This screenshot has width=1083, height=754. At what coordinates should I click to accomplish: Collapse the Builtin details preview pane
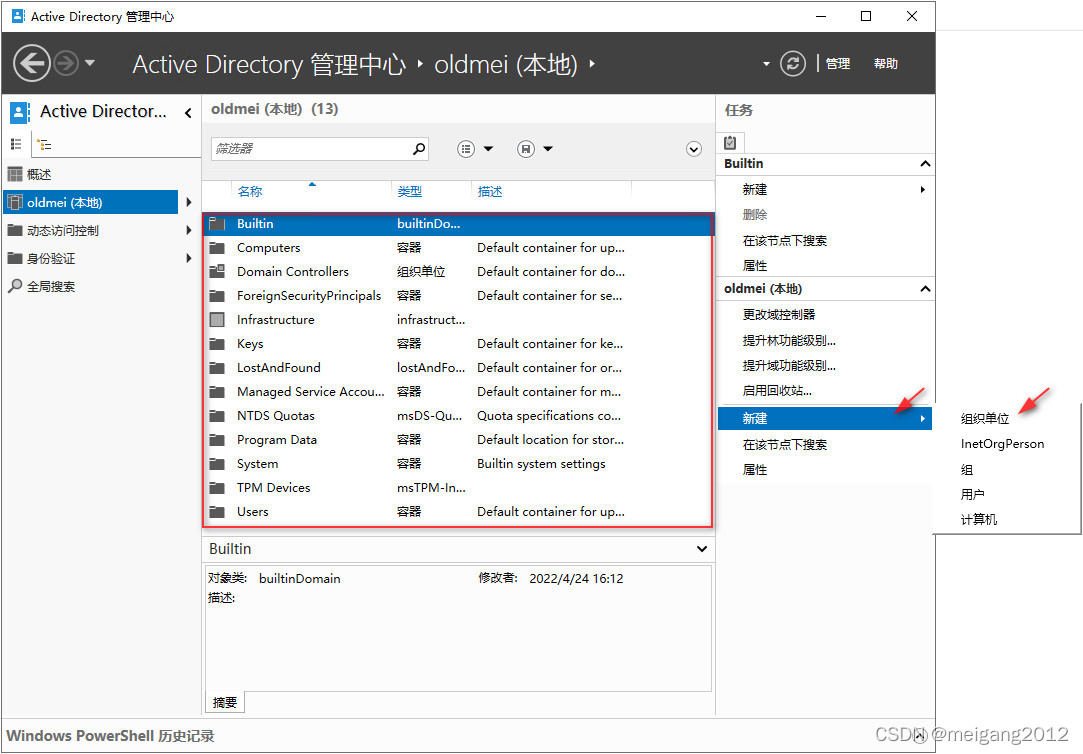point(701,549)
